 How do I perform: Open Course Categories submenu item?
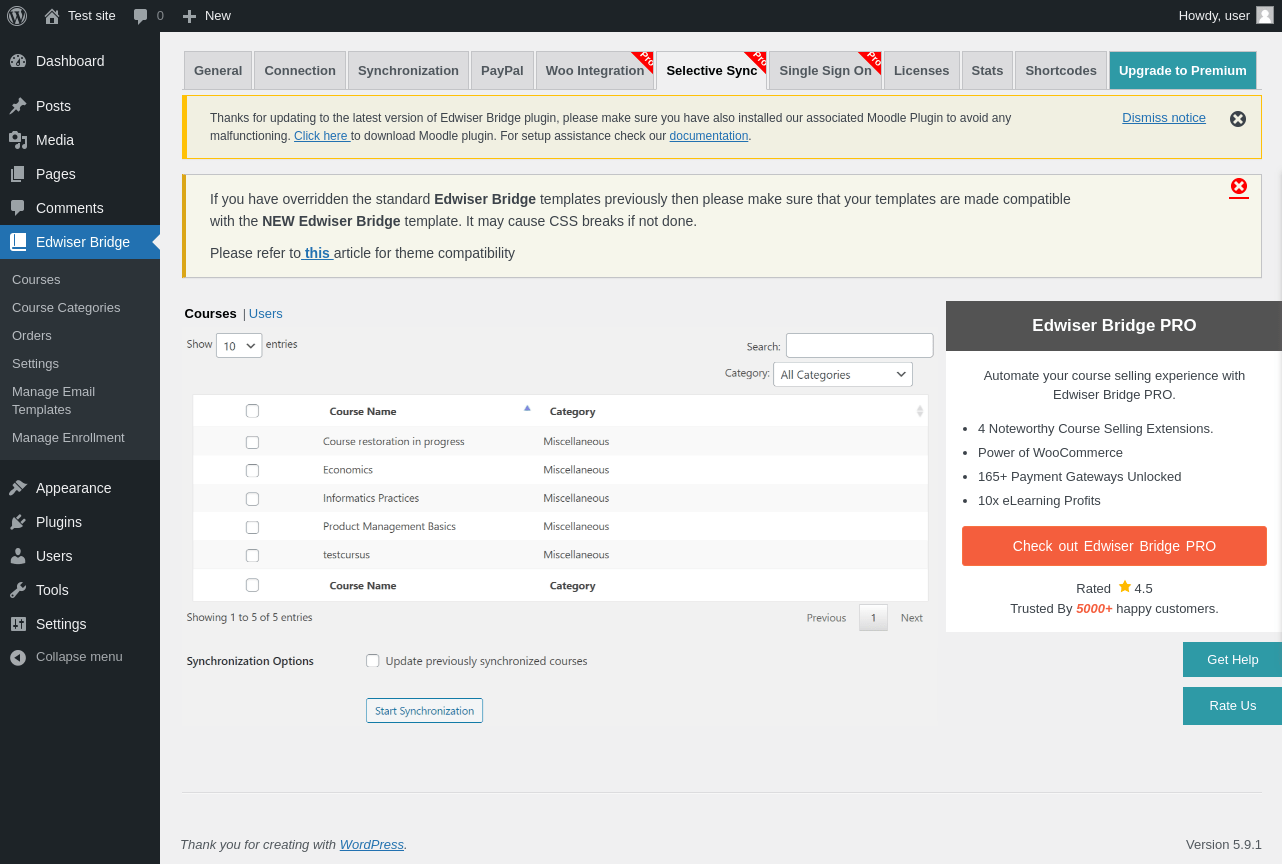(66, 308)
